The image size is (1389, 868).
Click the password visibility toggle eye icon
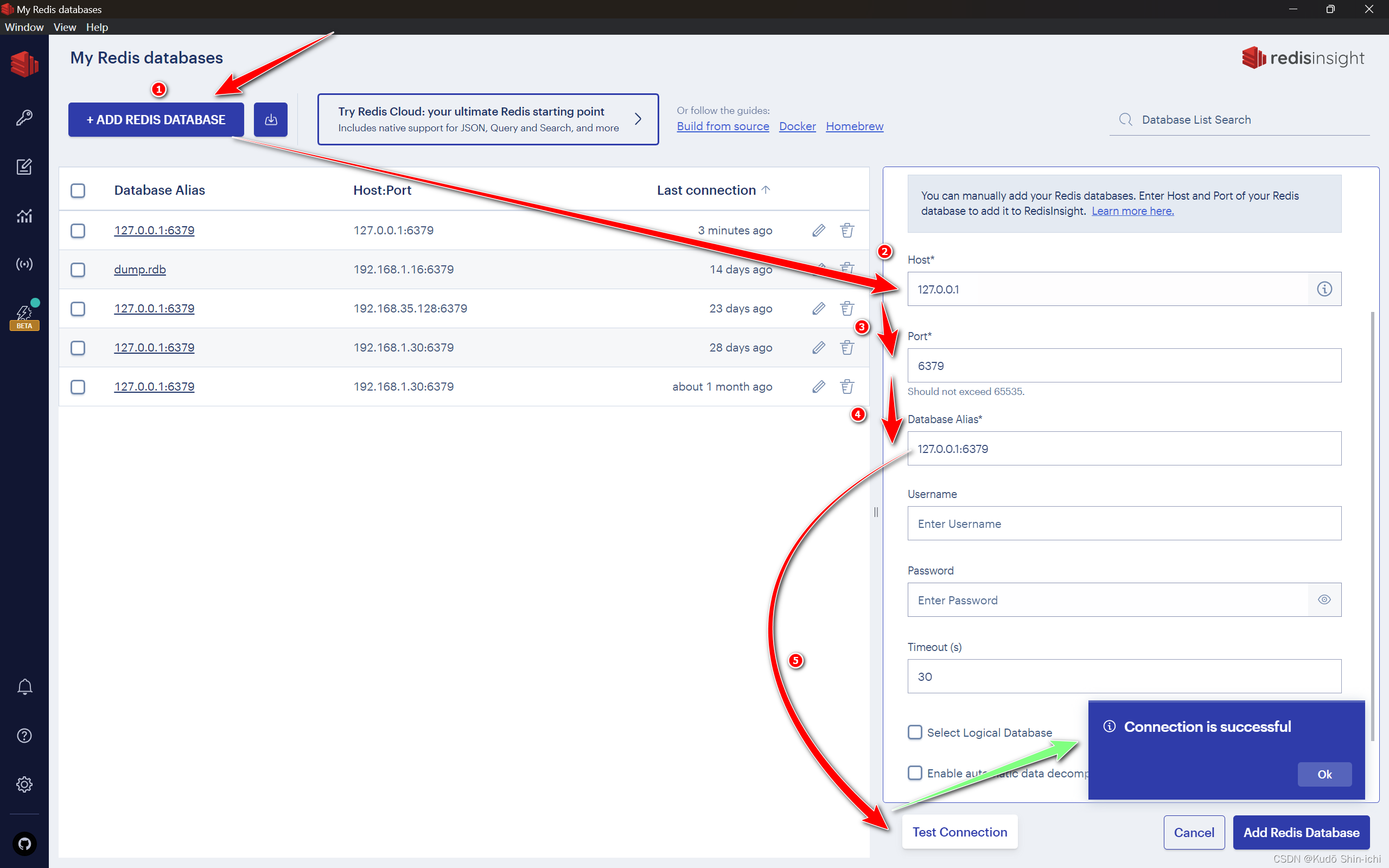1324,599
